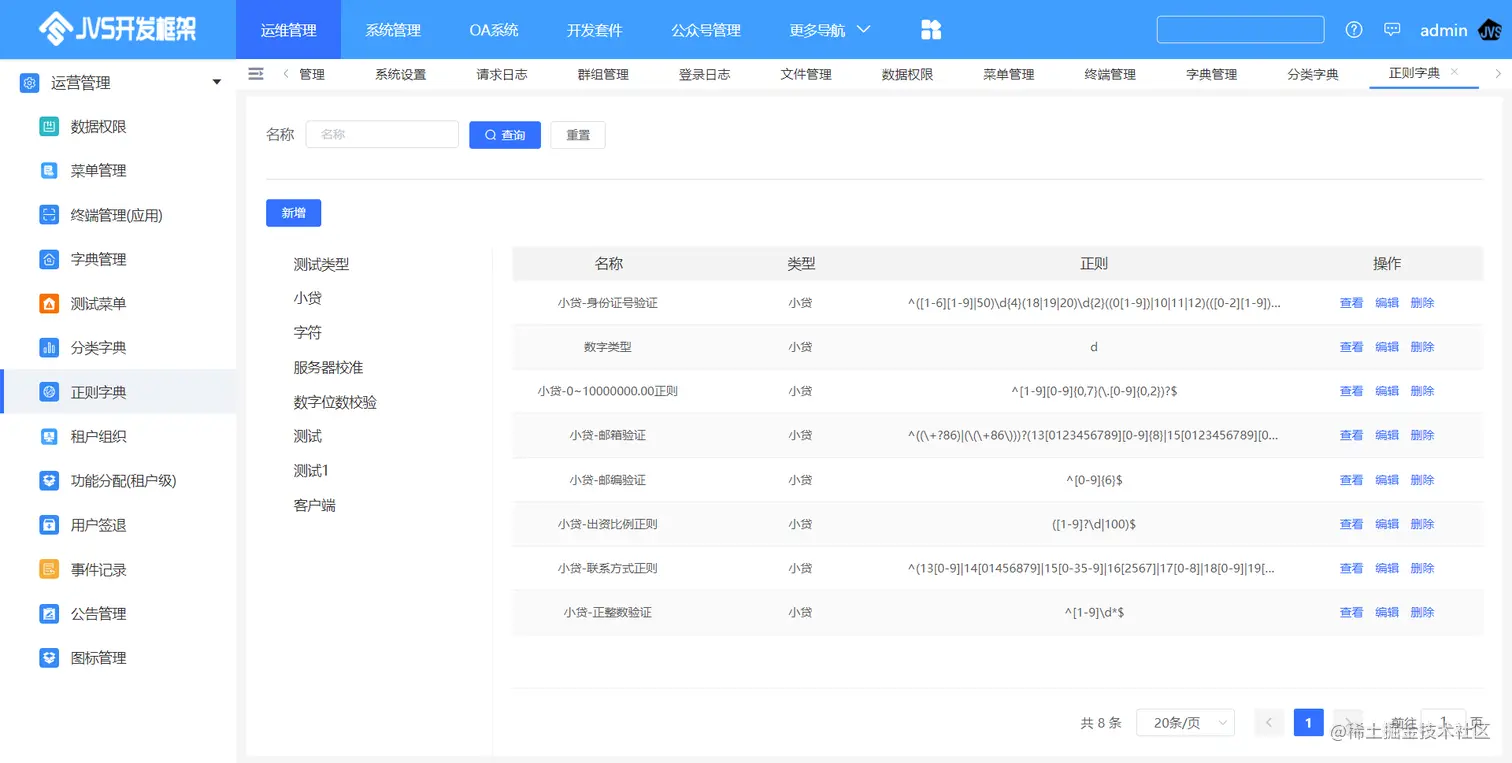
Task: Go to pagination page 1
Action: click(1308, 723)
